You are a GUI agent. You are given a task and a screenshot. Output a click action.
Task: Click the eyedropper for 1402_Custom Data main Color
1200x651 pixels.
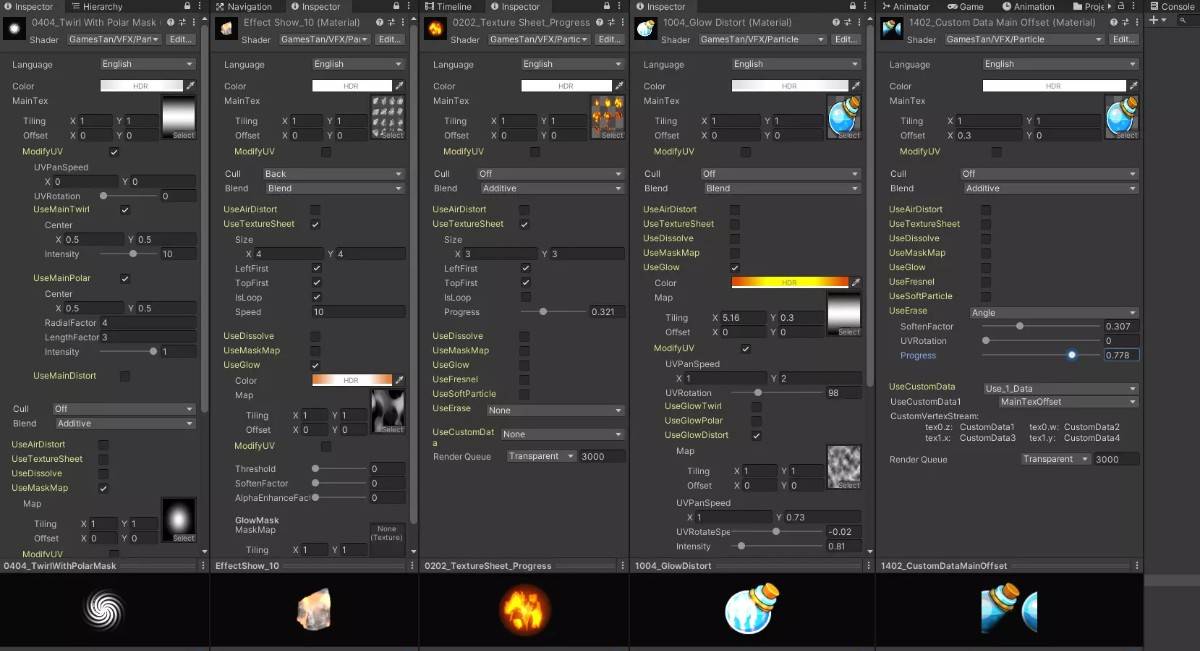pos(1132,86)
